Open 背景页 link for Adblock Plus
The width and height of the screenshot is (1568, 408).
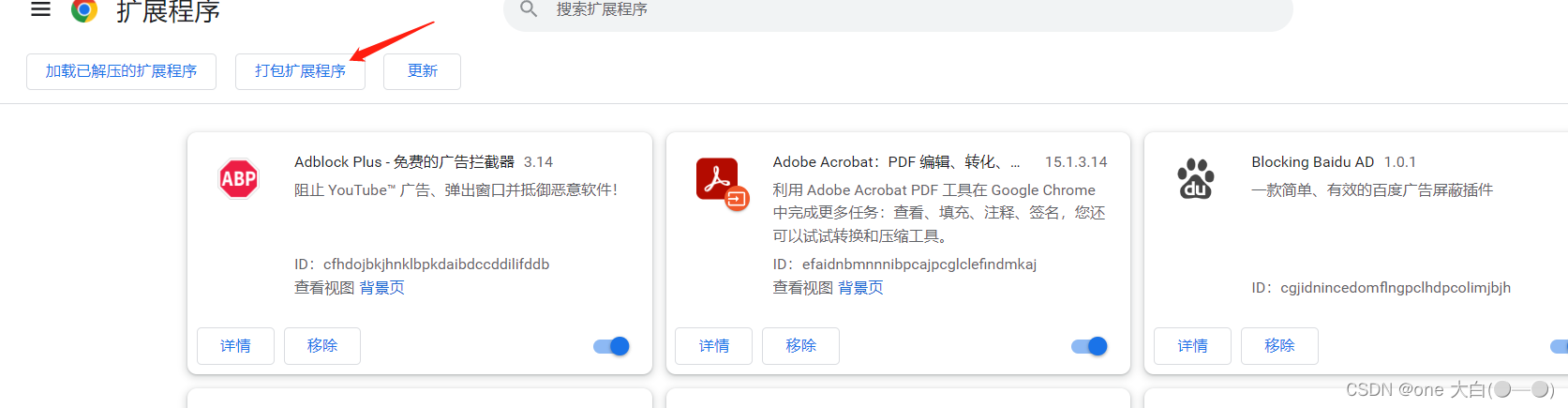[382, 288]
